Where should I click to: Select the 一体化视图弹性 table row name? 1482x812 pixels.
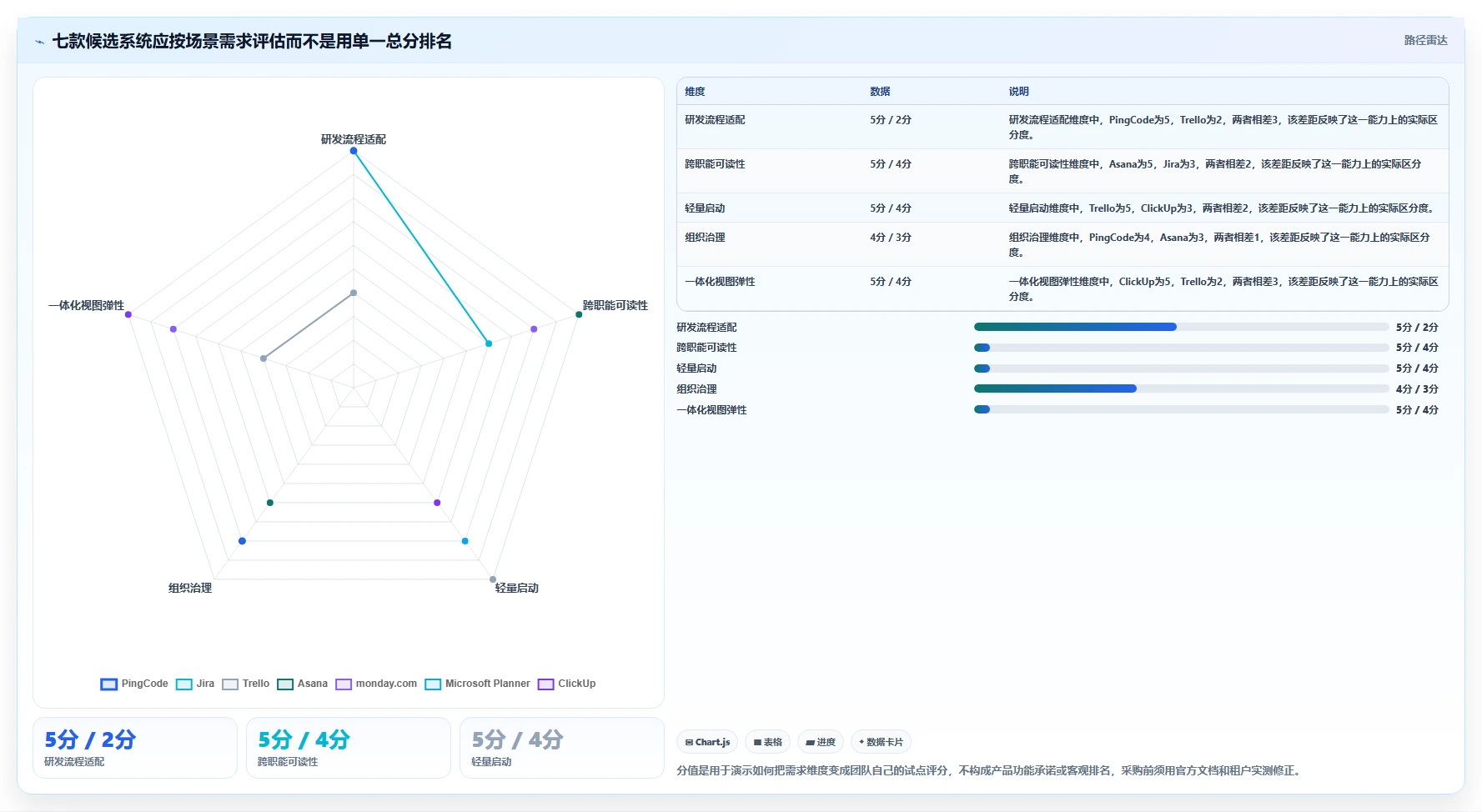coord(720,282)
